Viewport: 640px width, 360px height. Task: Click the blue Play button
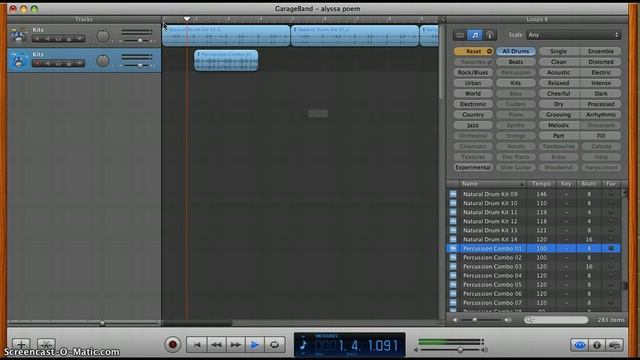[x=255, y=345]
